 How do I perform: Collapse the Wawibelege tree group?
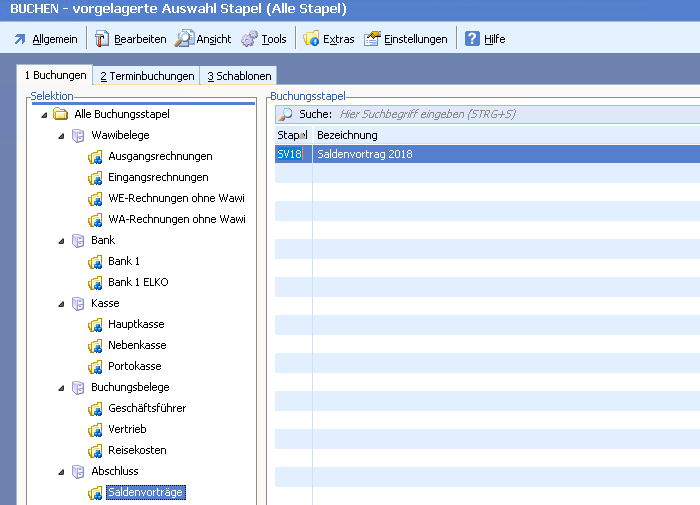[61, 136]
